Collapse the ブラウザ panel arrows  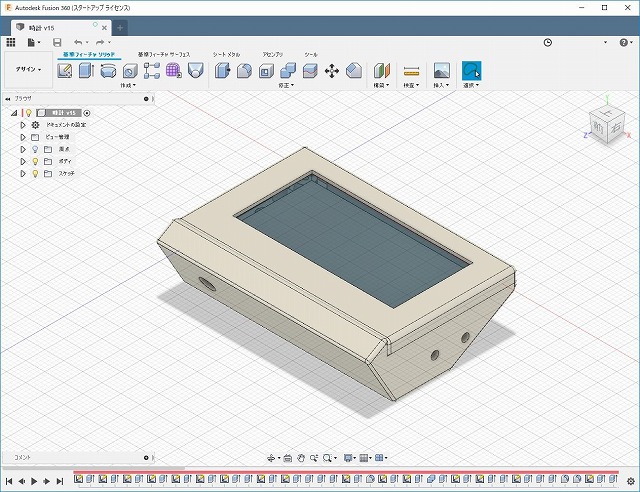pyautogui.click(x=8, y=99)
